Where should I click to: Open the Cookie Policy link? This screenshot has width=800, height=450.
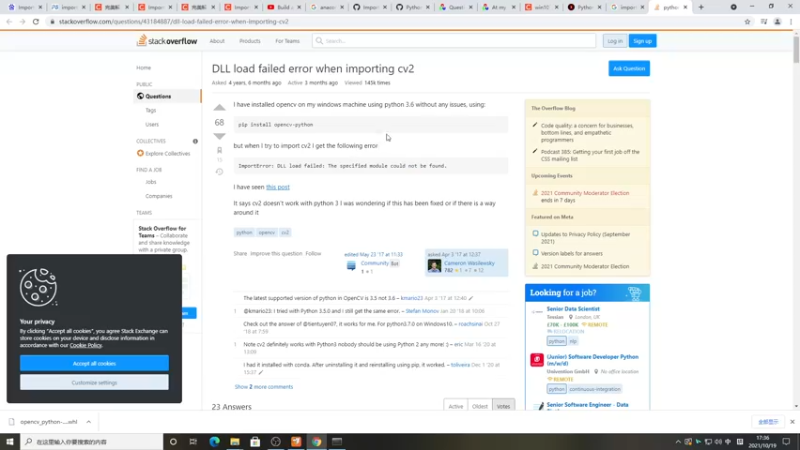(86, 345)
